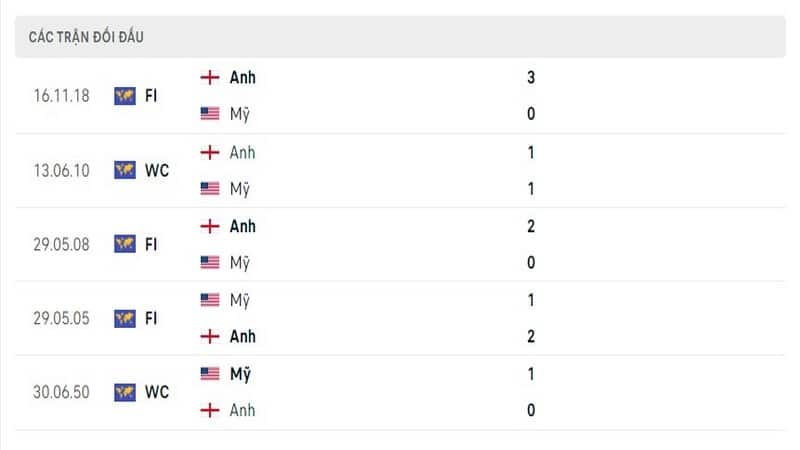Open the 13.06.10 WC match date

(x=61, y=170)
